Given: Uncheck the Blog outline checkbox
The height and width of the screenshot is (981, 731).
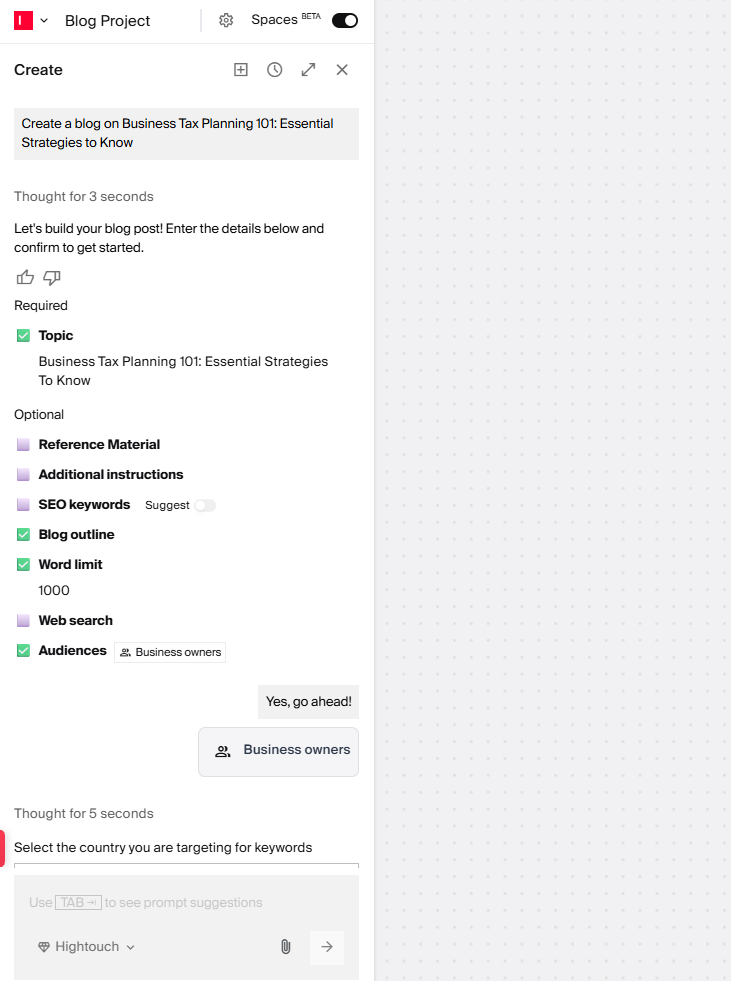Looking at the screenshot, I should (x=23, y=535).
